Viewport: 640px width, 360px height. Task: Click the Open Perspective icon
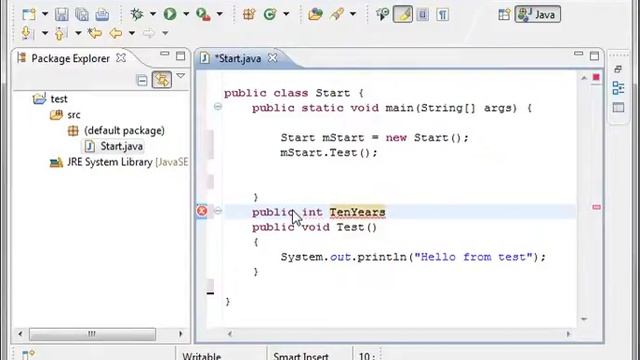[x=504, y=15]
